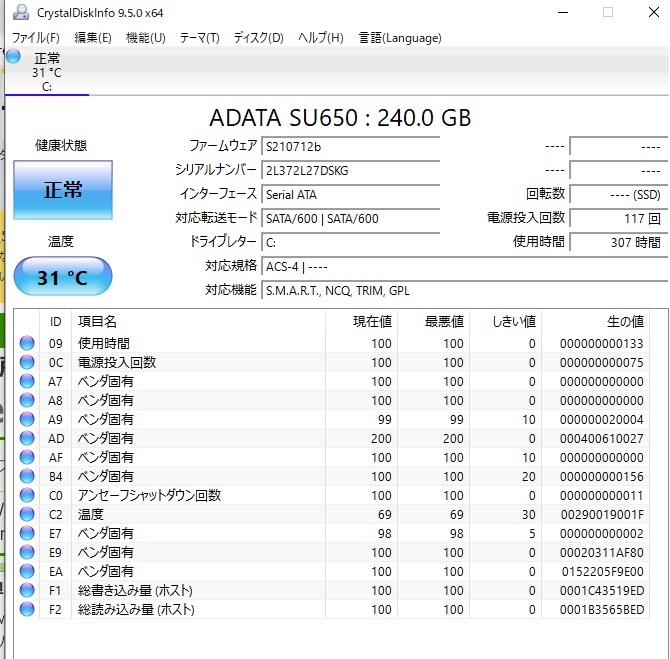This screenshot has width=670, height=659.
Task: Open the 機能(U) menu
Action: [x=146, y=38]
